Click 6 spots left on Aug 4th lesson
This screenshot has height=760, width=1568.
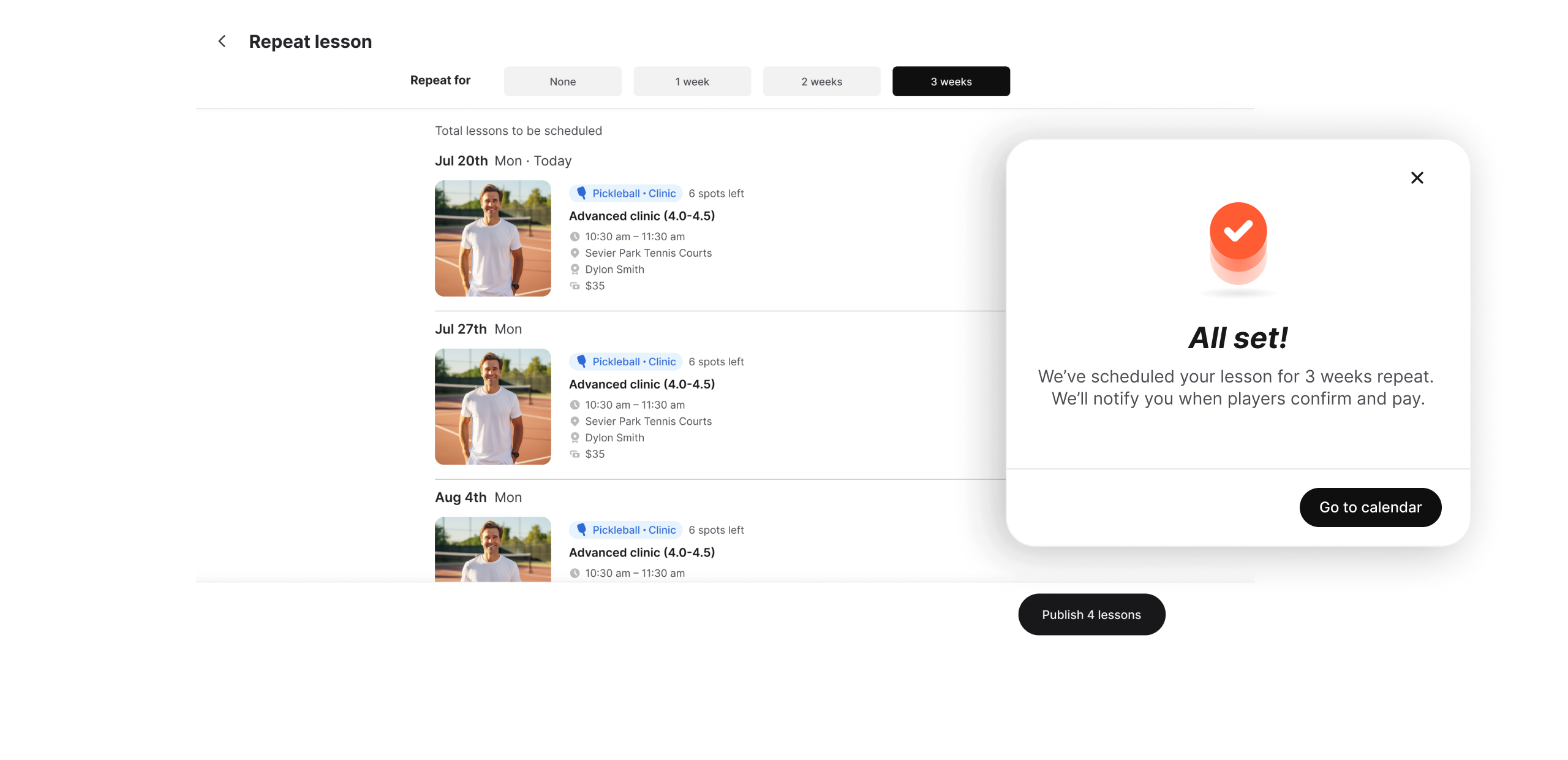coord(716,530)
